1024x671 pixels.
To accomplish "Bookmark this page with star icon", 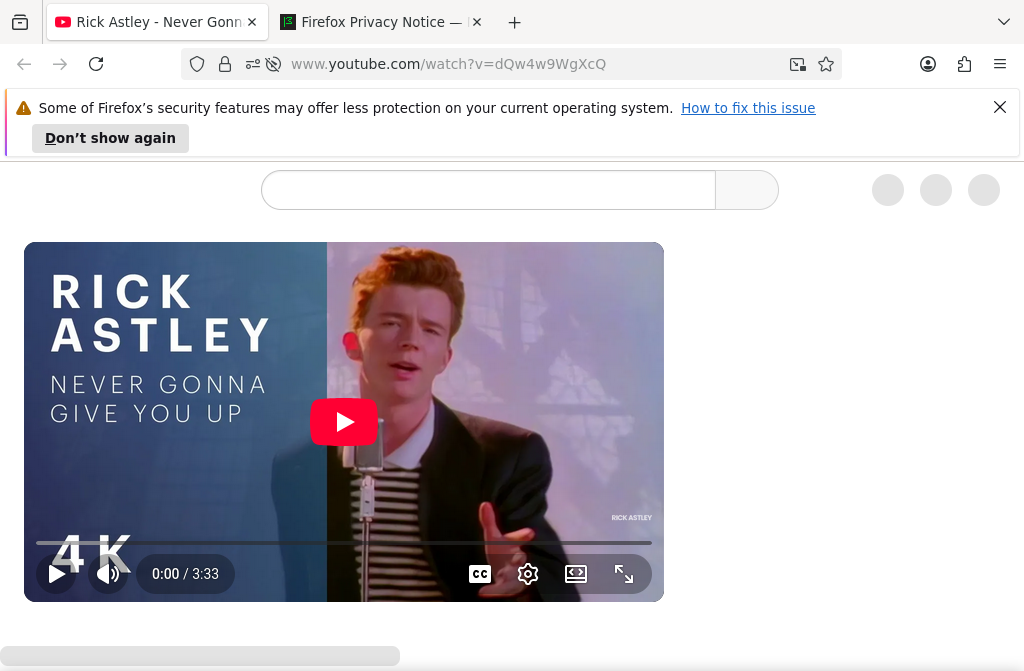I will tap(826, 64).
